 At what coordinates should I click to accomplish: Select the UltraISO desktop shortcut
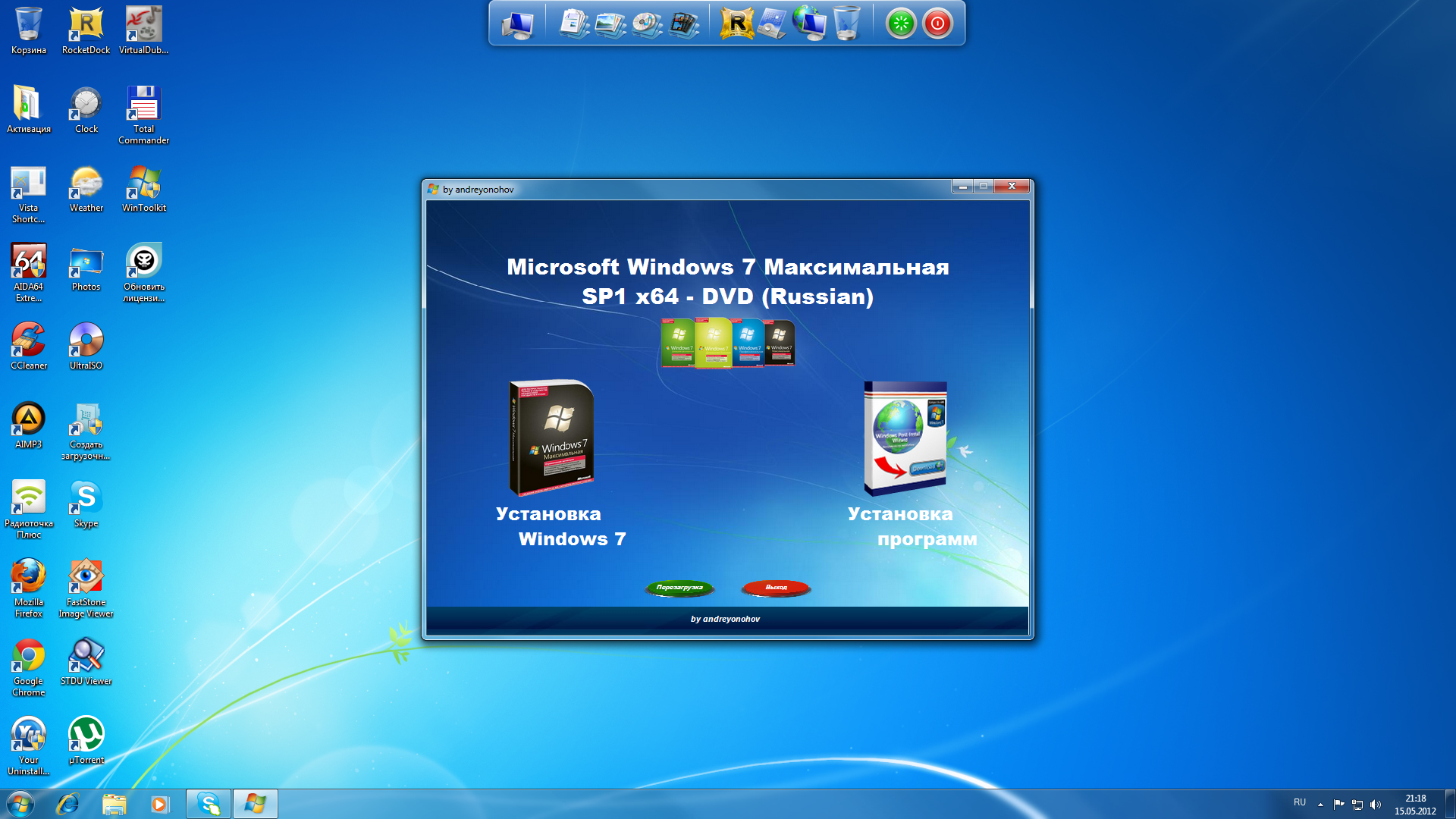(x=86, y=347)
